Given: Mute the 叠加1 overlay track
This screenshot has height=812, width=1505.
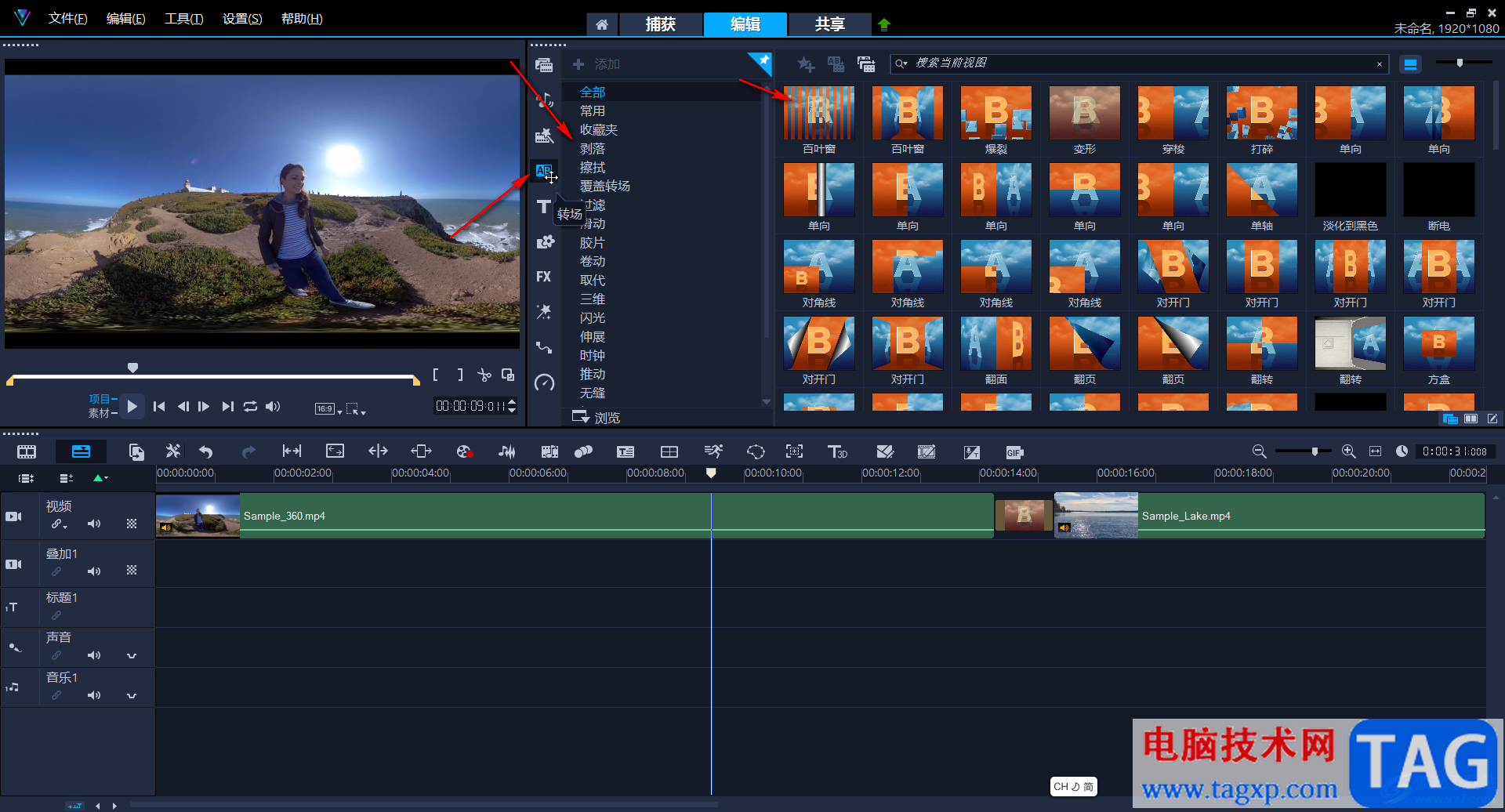Looking at the screenshot, I should [x=94, y=571].
